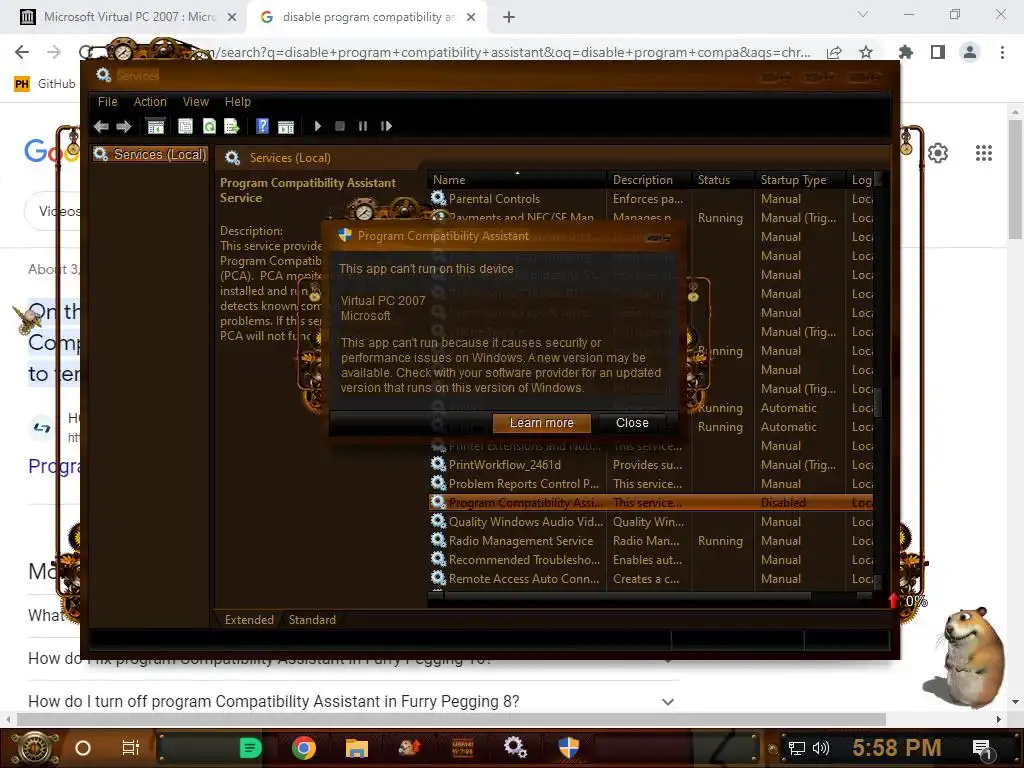Open GitHub bookmark in bookmarks bar
Image resolution: width=1024 pixels, height=768 pixels.
click(x=44, y=84)
